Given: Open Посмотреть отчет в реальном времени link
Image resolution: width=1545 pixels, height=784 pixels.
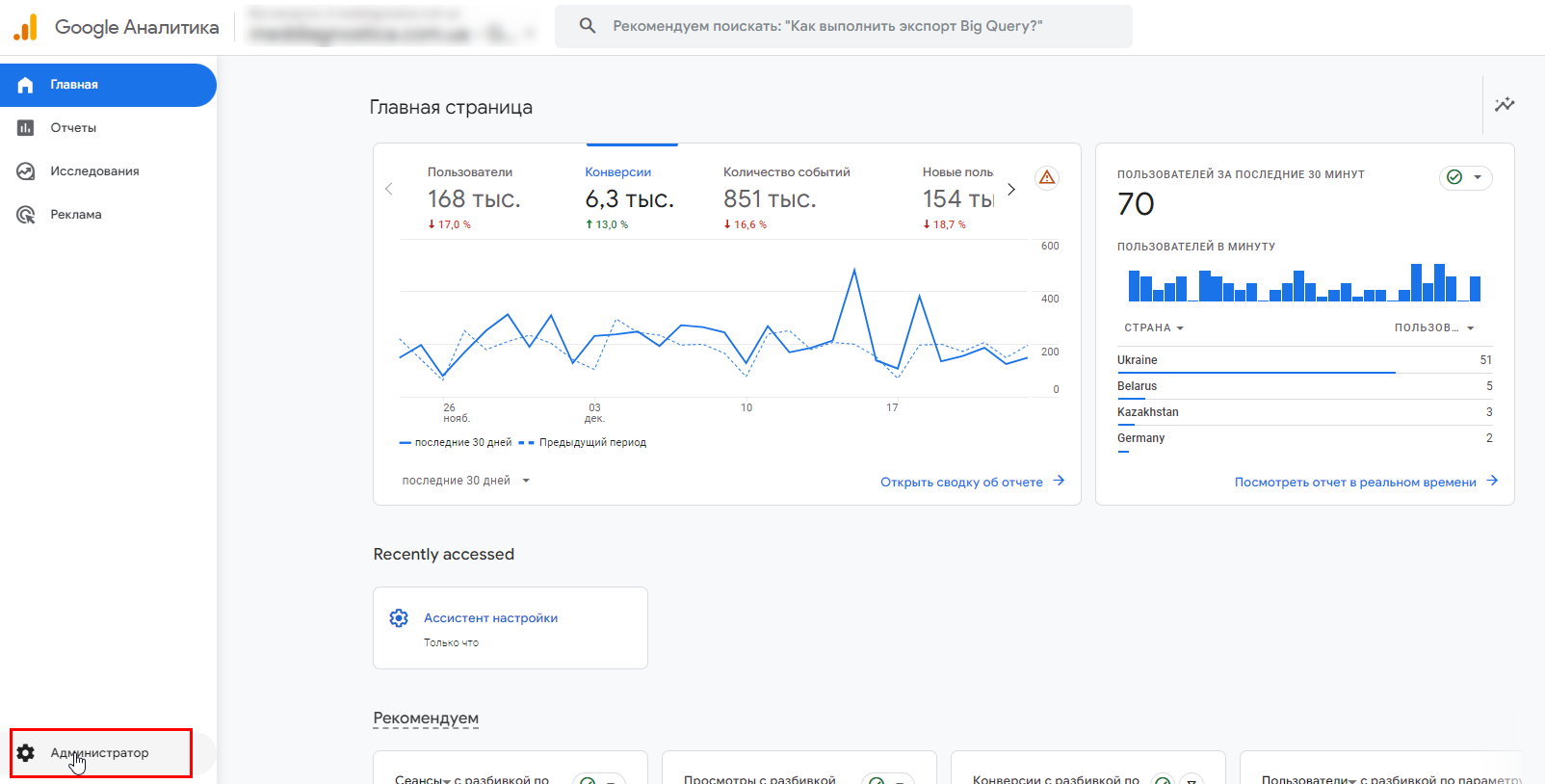Looking at the screenshot, I should pyautogui.click(x=1355, y=483).
